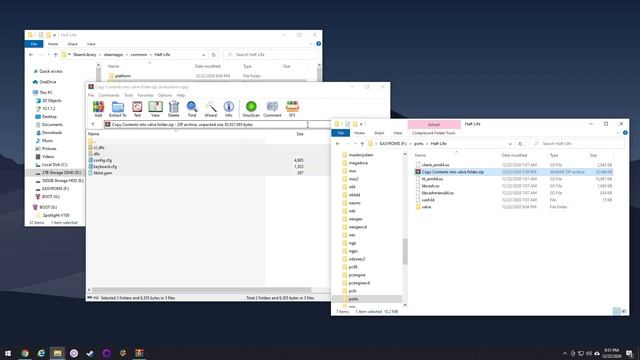This screenshot has width=640, height=360.
Task: Click the SFX icon in WinRAR toolbar
Action: pyautogui.click(x=292, y=109)
